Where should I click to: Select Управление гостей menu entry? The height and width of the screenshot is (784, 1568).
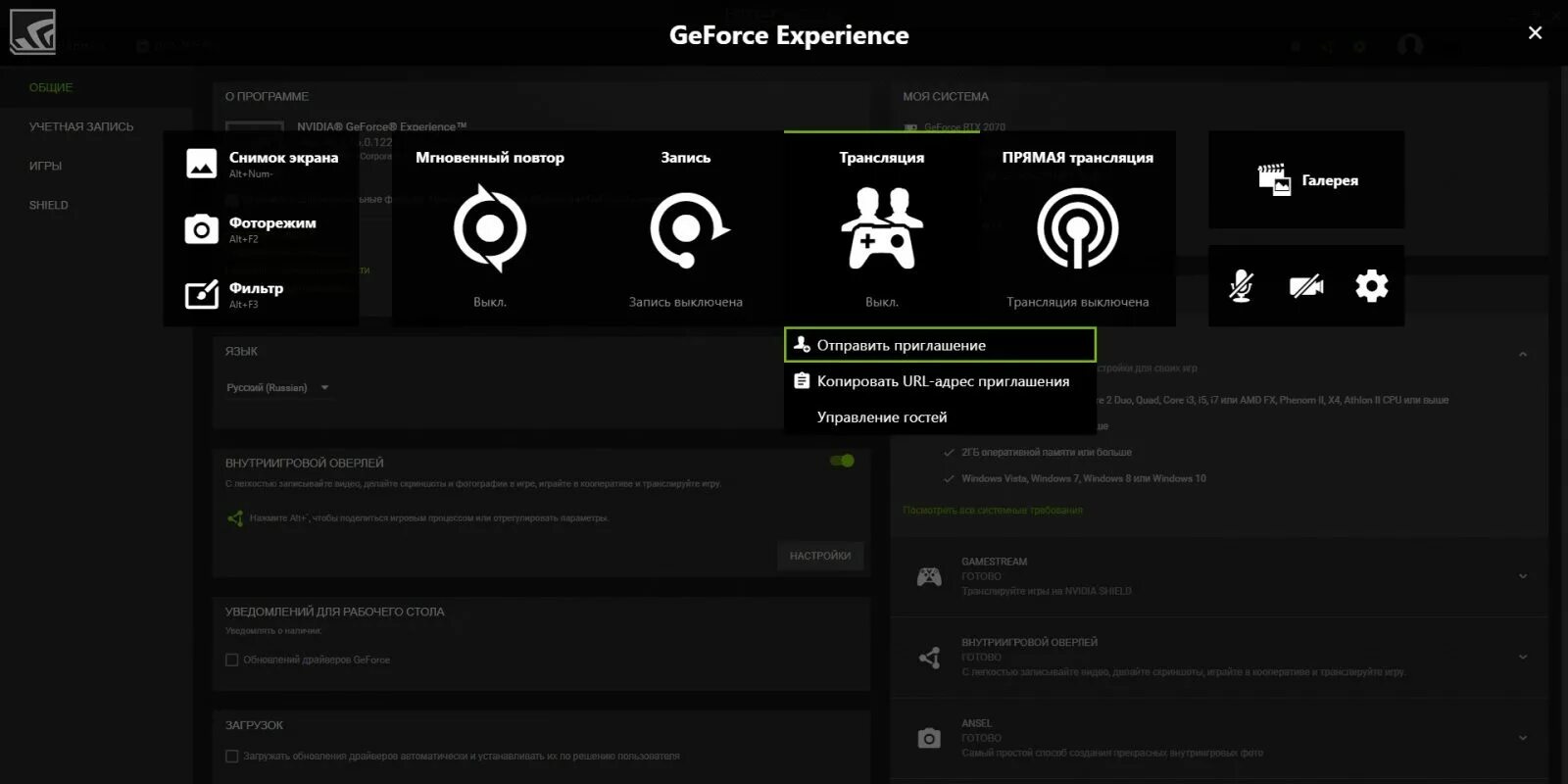(x=940, y=417)
